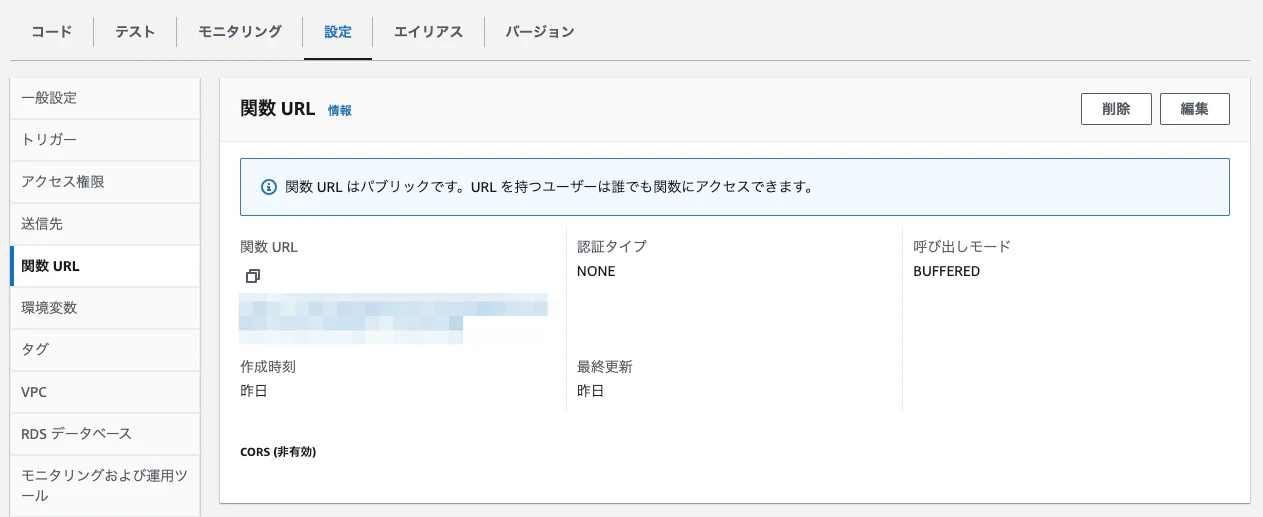Select the 設定 tab
Image resolution: width=1263 pixels, height=517 pixels.
click(x=338, y=32)
